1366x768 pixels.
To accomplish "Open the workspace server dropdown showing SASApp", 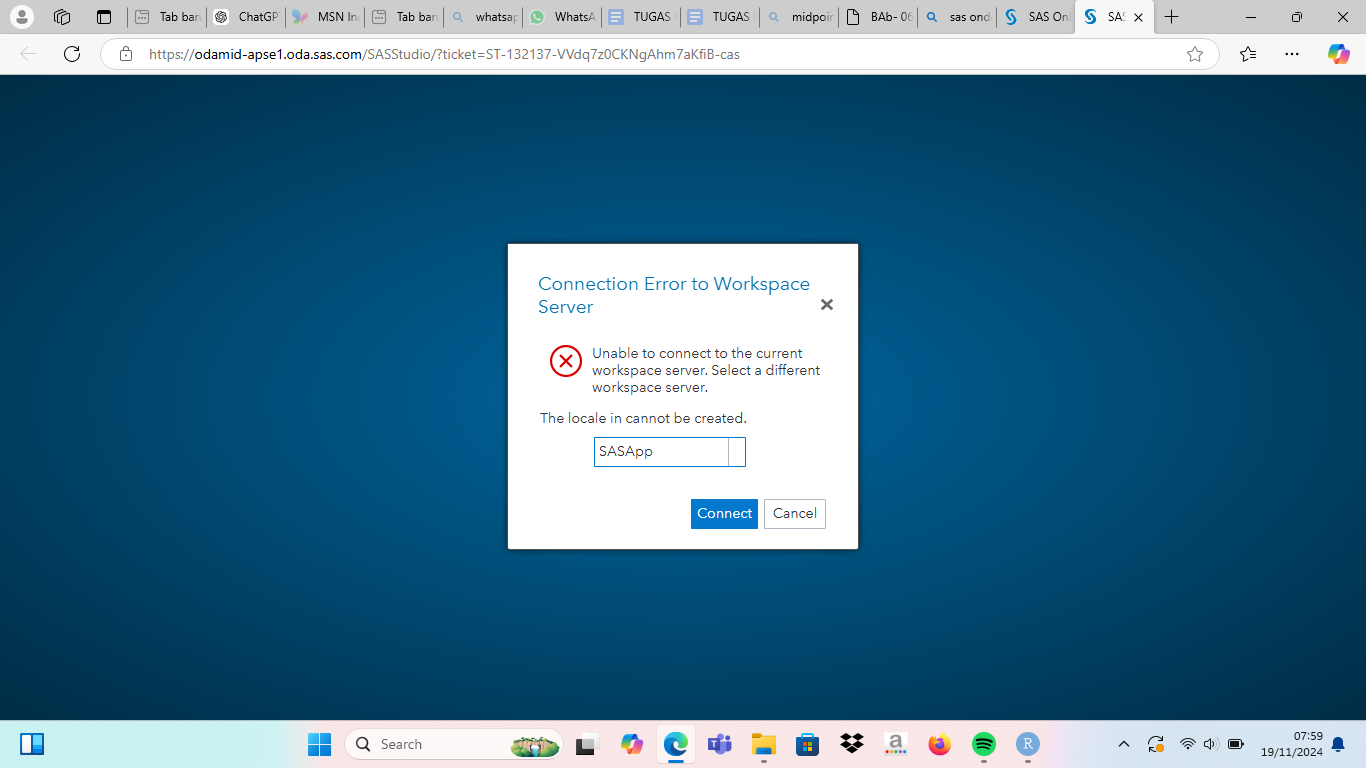I will pyautogui.click(x=737, y=451).
